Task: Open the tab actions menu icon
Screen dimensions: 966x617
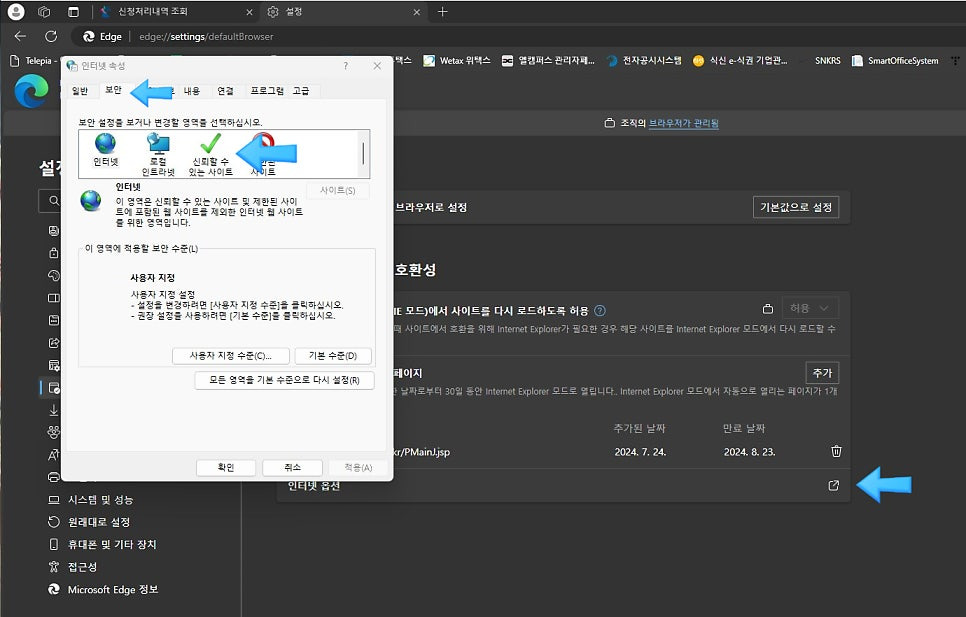Action: tap(73, 12)
